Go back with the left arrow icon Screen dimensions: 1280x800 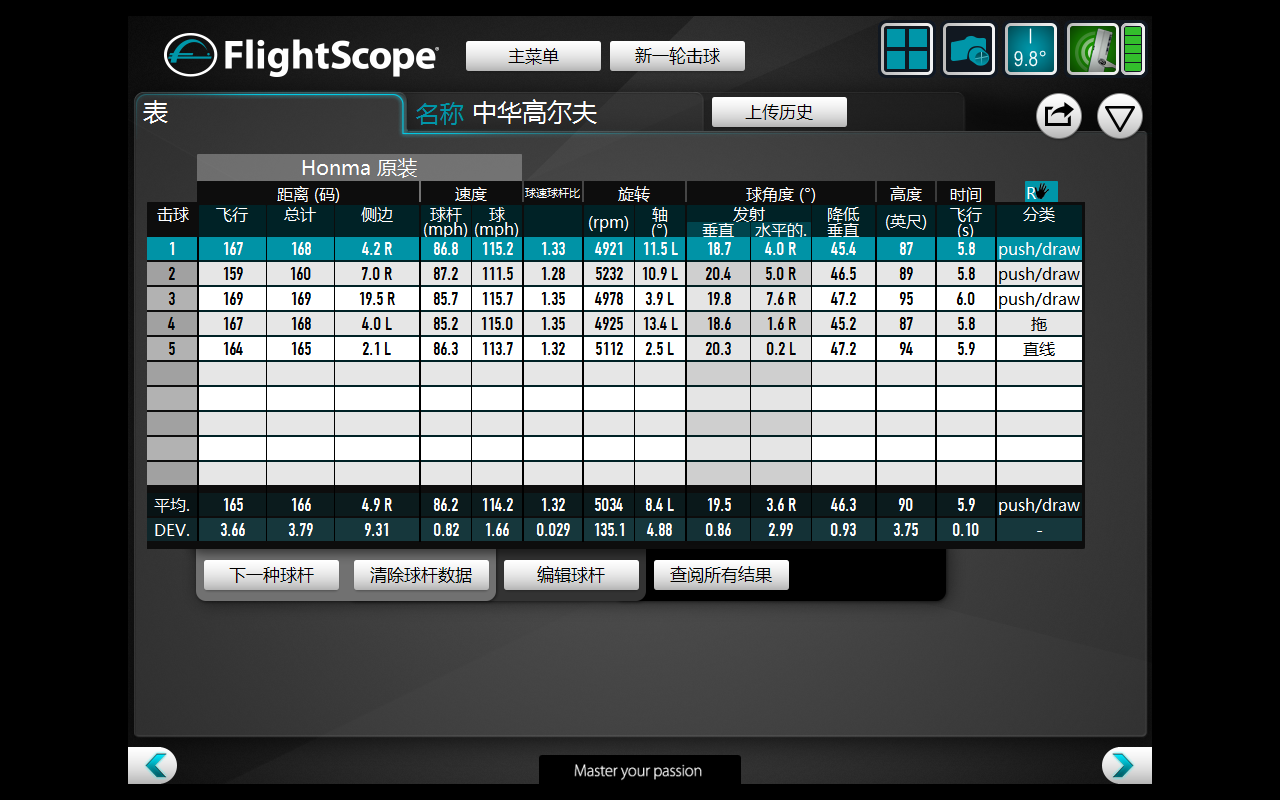click(x=153, y=765)
